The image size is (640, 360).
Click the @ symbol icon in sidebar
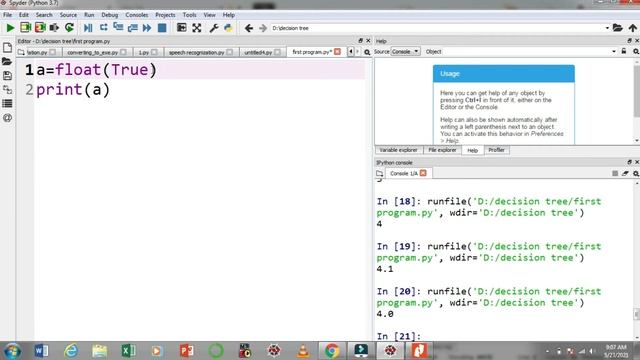7,118
